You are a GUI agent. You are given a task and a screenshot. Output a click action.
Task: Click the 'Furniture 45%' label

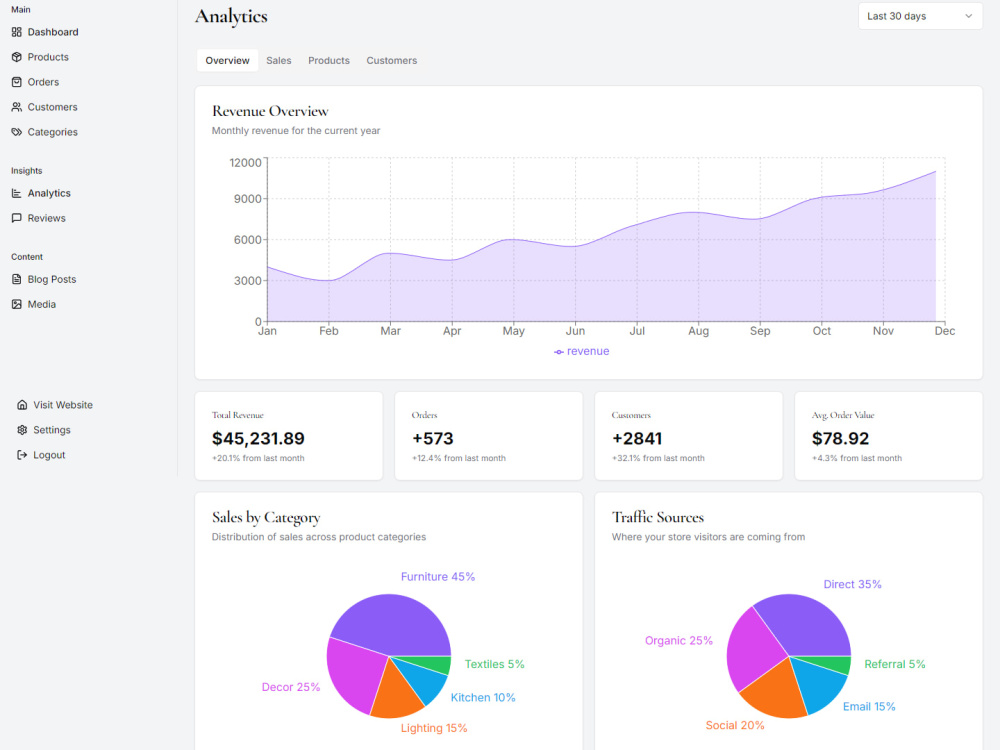coord(438,577)
